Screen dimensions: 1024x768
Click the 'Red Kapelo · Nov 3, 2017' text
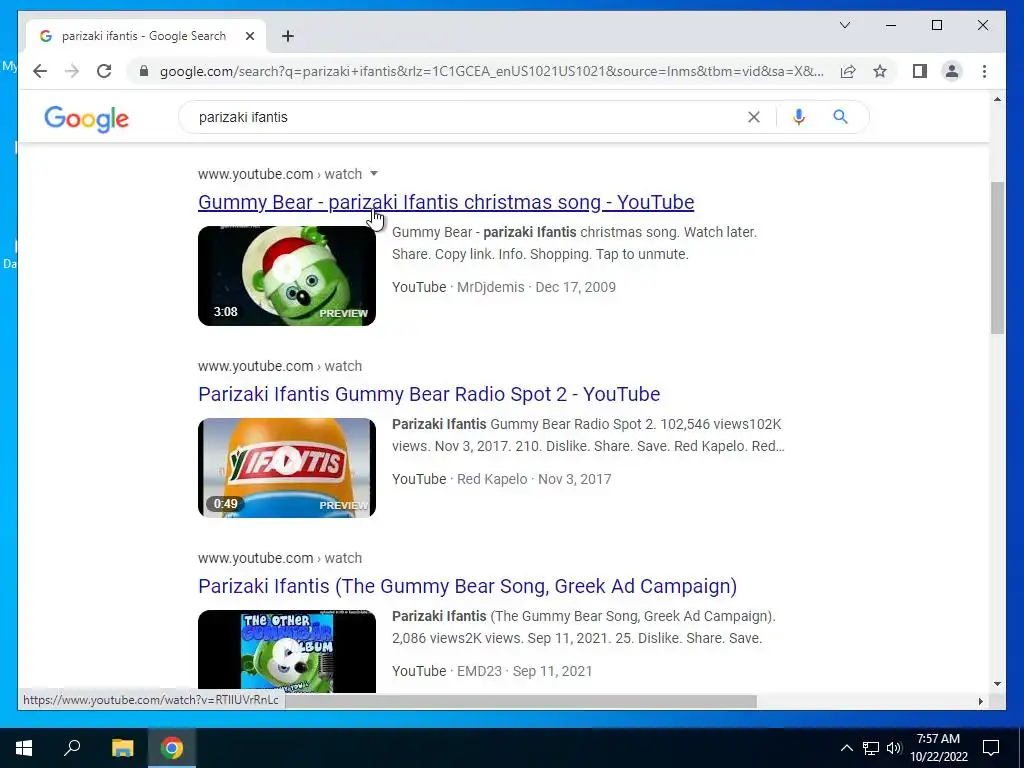(x=534, y=479)
